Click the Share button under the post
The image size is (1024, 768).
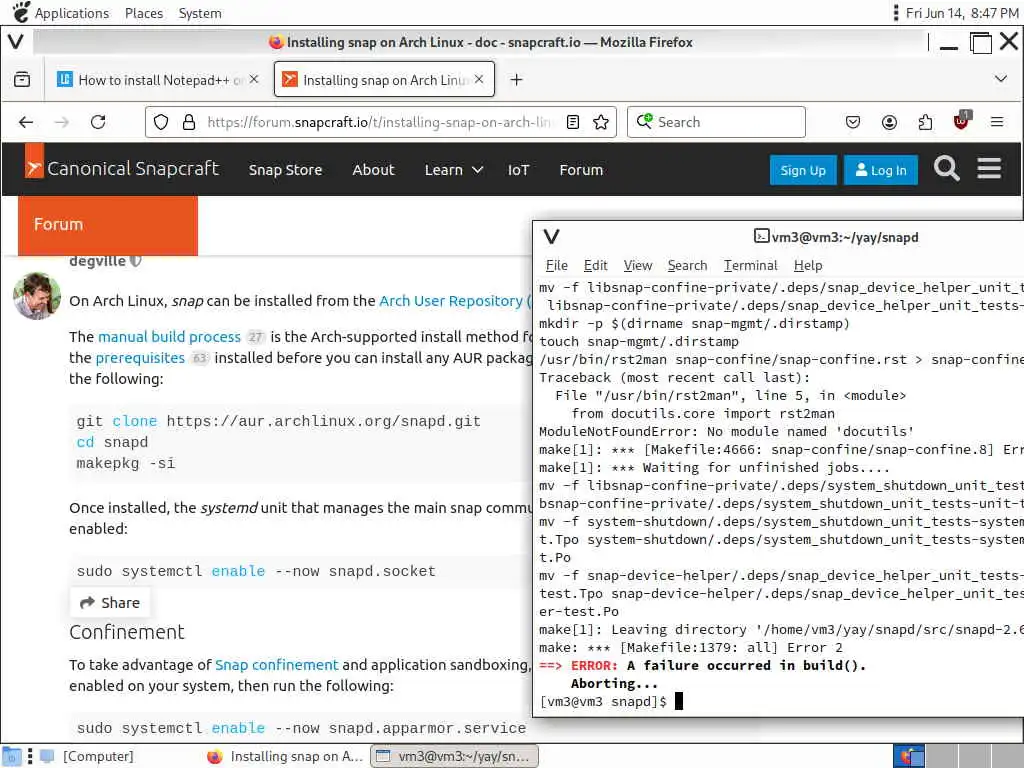[110, 602]
